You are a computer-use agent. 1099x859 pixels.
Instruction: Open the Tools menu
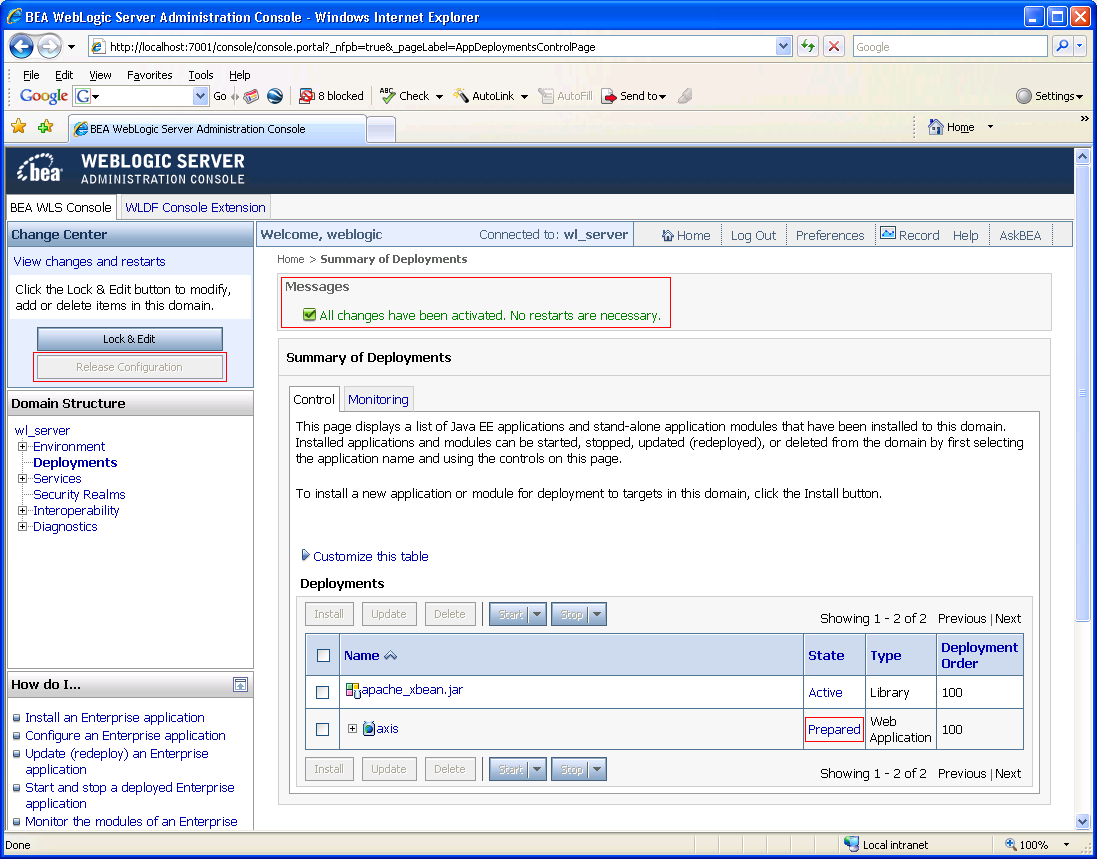click(200, 75)
